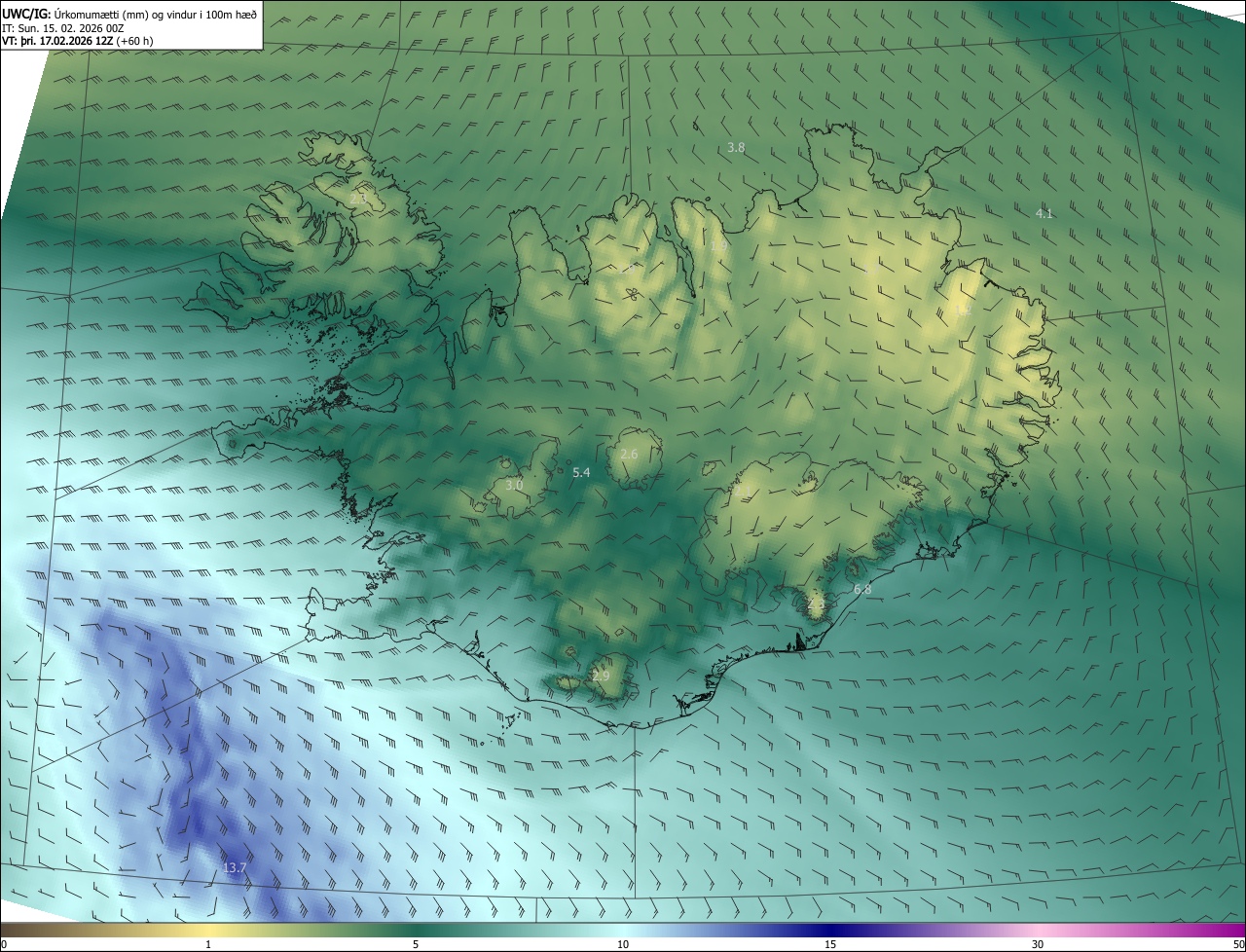Screen dimensions: 1246x952
Task: Click the 2.9 value label on the south glacier
Action: point(601,676)
